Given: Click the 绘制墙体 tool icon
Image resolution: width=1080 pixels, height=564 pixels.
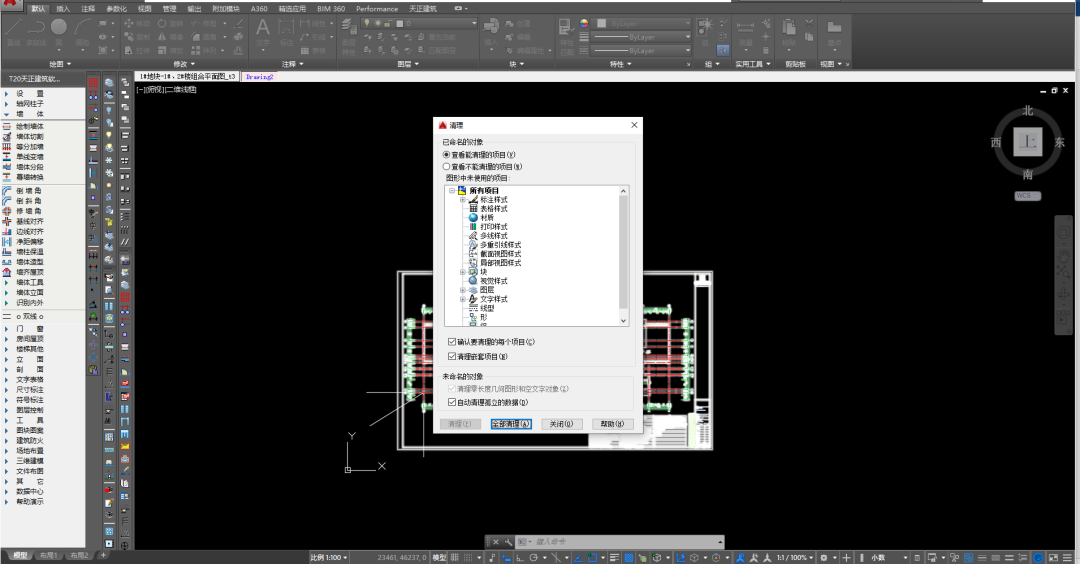Looking at the screenshot, I should pos(7,126).
